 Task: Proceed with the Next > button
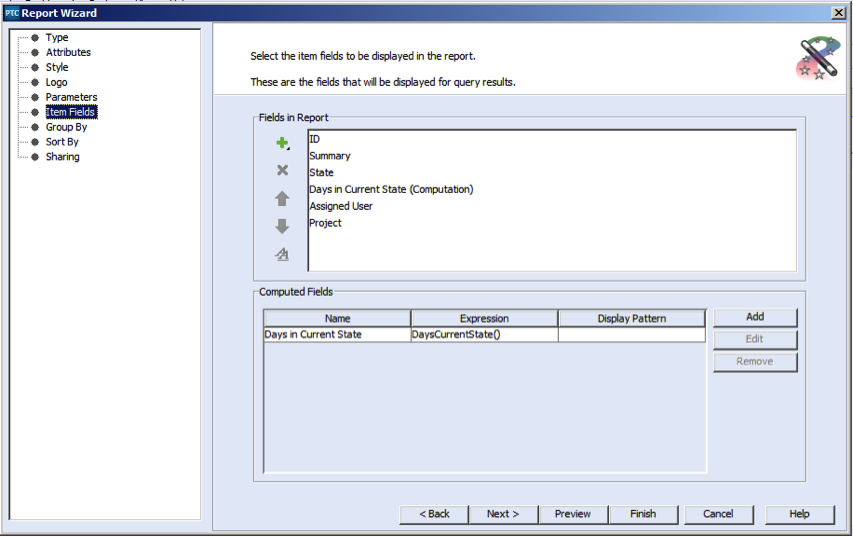[x=503, y=514]
